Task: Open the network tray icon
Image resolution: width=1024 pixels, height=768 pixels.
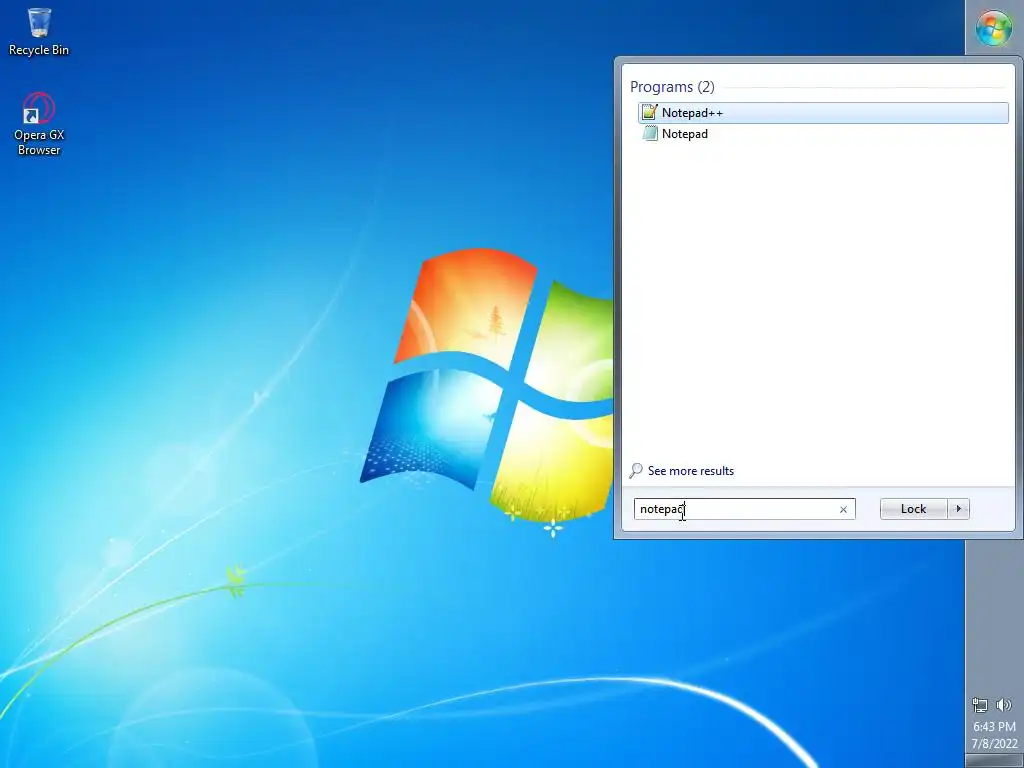Action: point(980,705)
